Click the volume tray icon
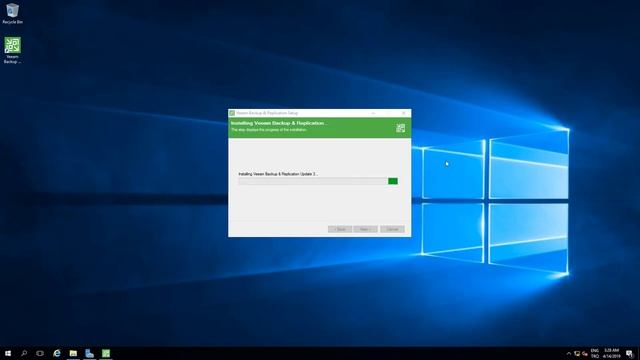The height and width of the screenshot is (360, 640). [585, 353]
